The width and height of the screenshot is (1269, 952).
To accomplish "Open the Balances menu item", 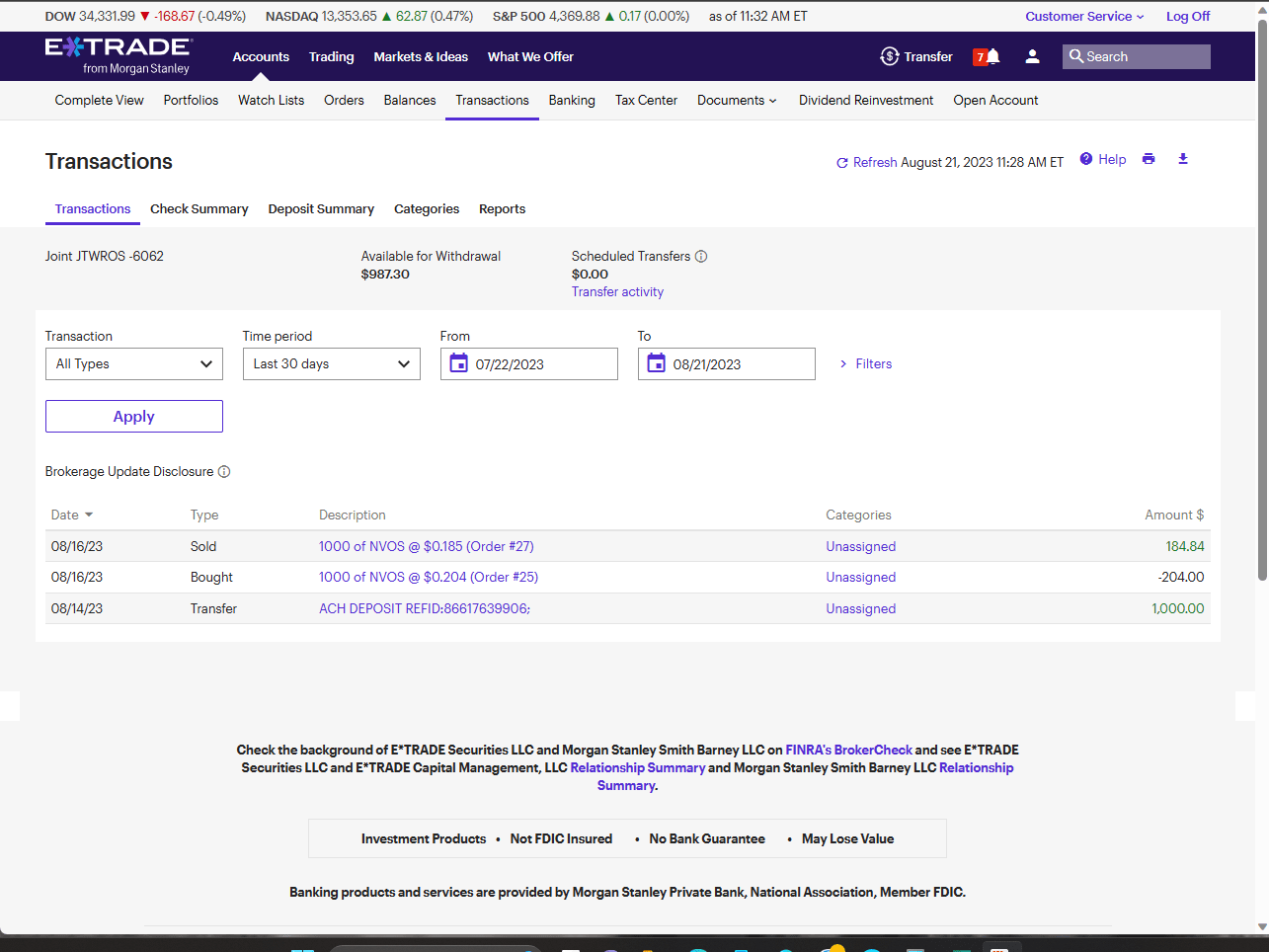I will tap(410, 100).
